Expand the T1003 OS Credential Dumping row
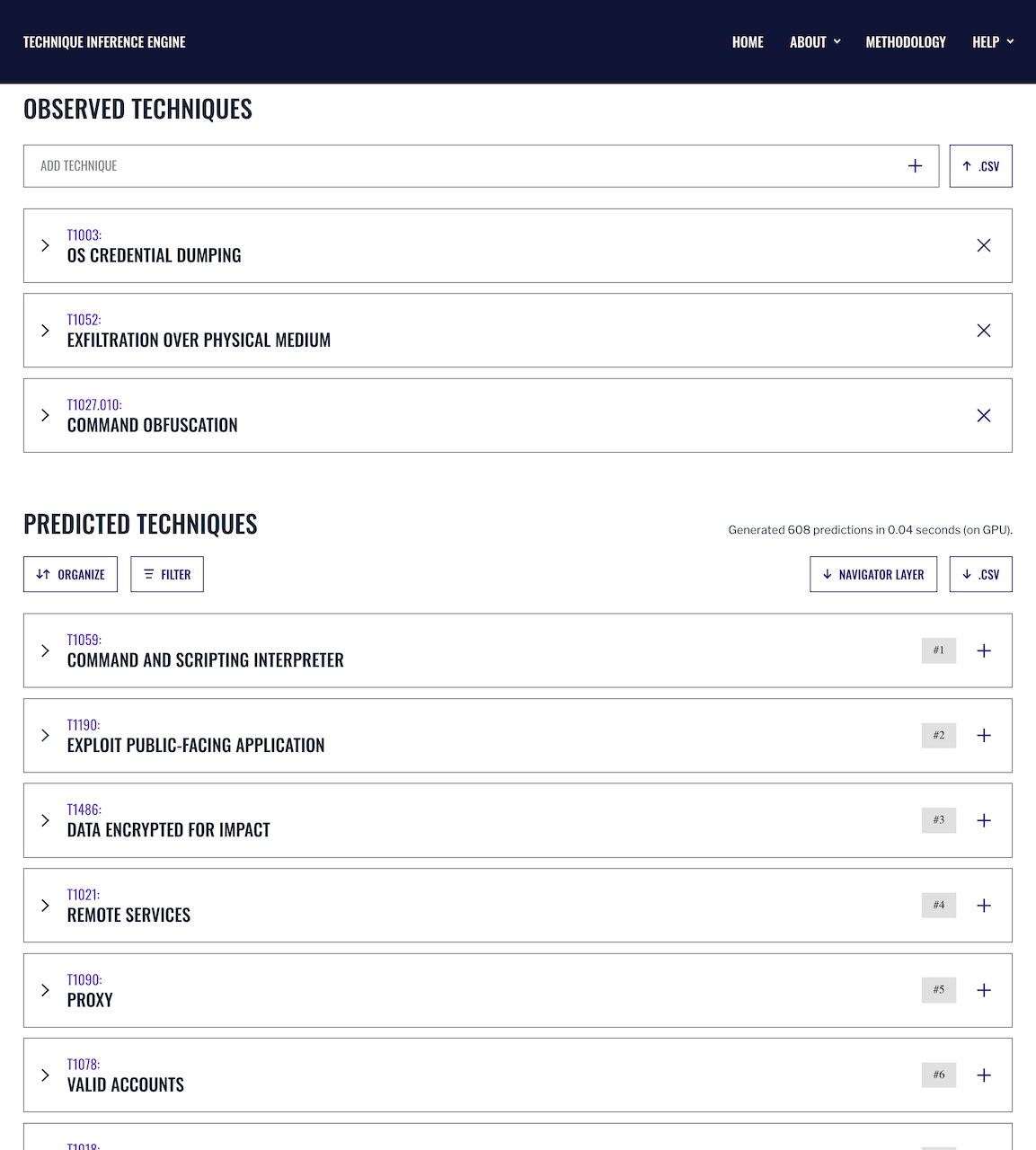Screen dimensions: 1036x1150 click(x=45, y=245)
